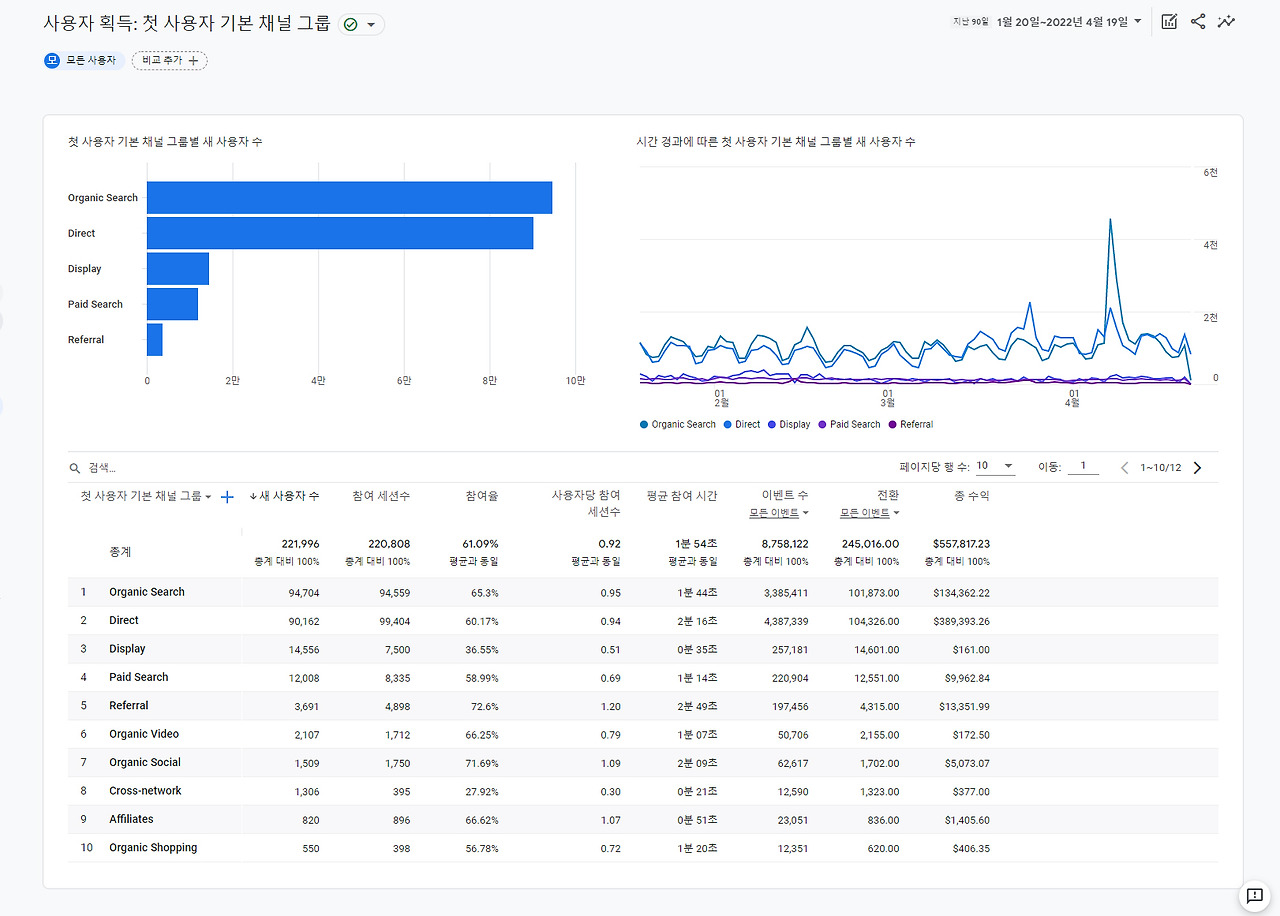
Task: Sort by the 총 수익 column header
Action: 970,496
